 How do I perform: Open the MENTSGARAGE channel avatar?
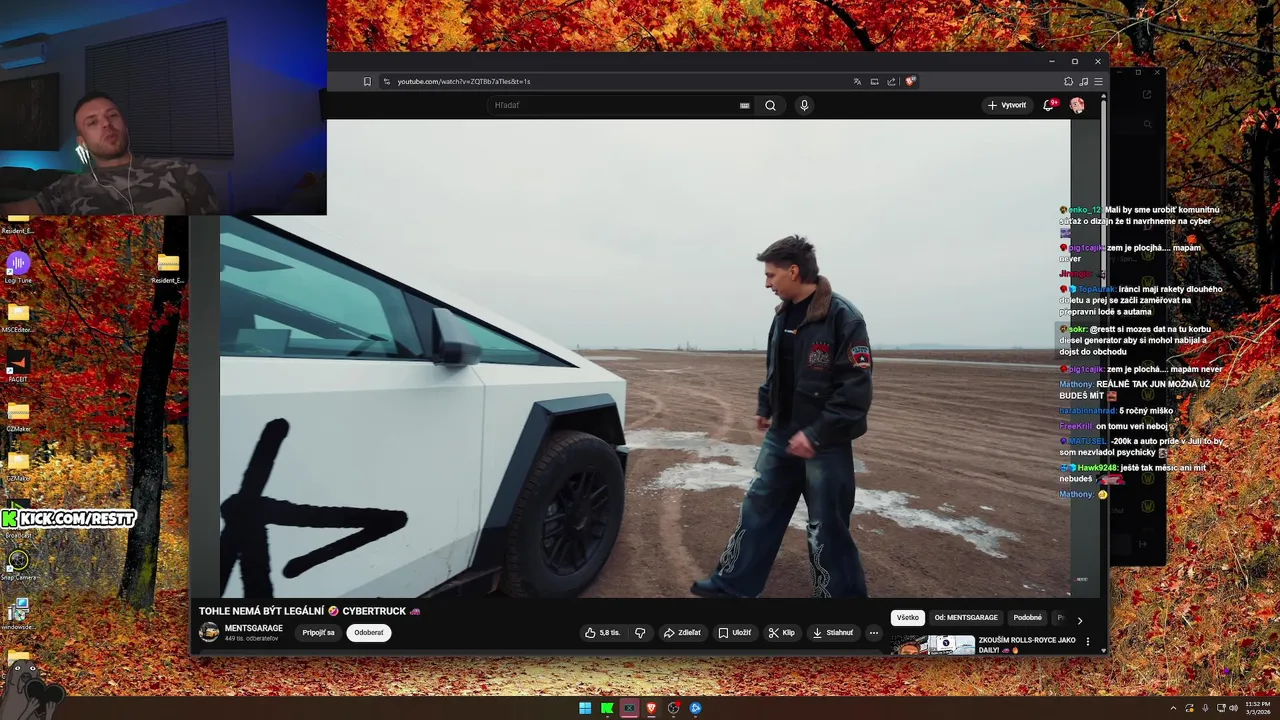tap(209, 632)
